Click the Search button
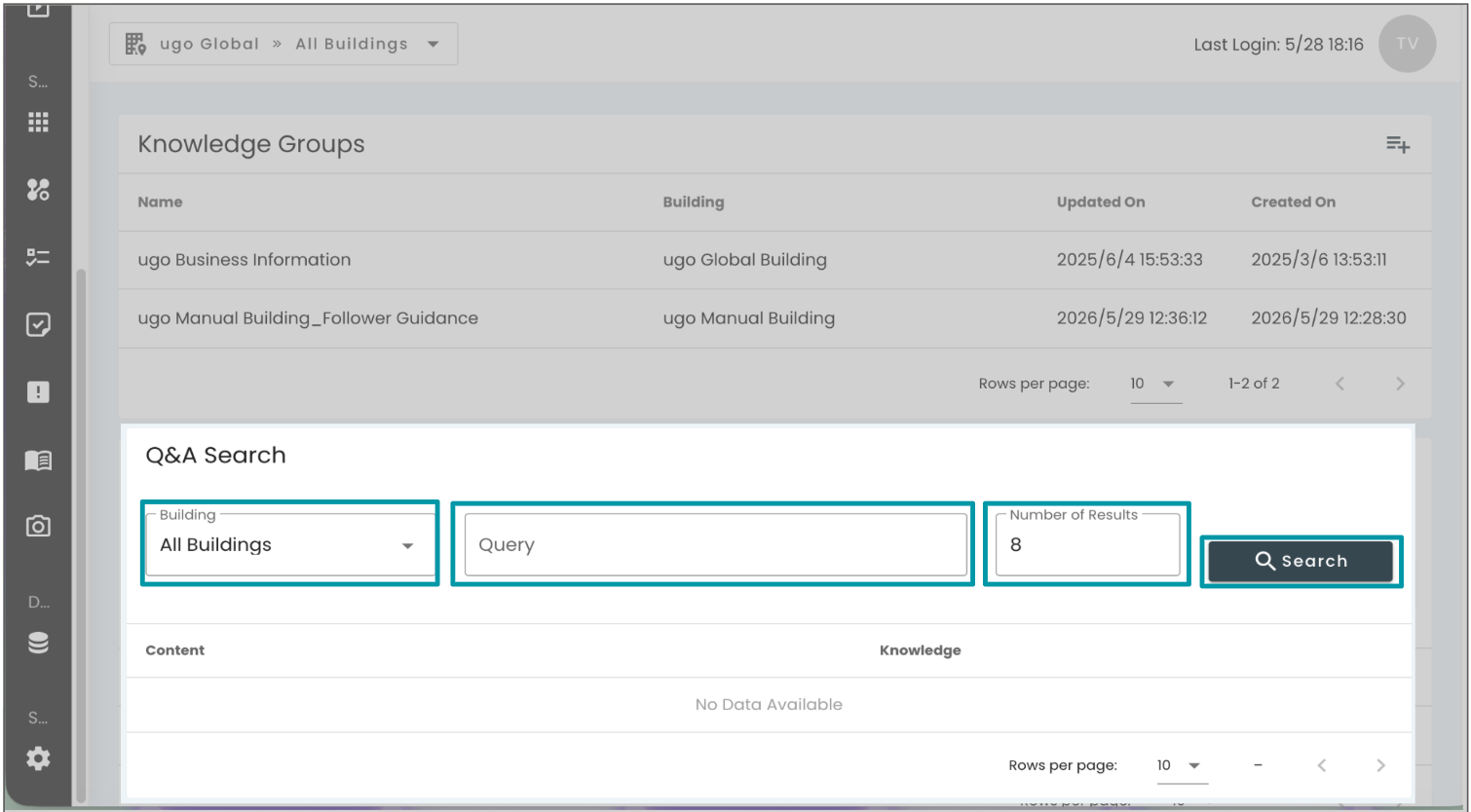This screenshot has height=812, width=1471. pos(1301,561)
